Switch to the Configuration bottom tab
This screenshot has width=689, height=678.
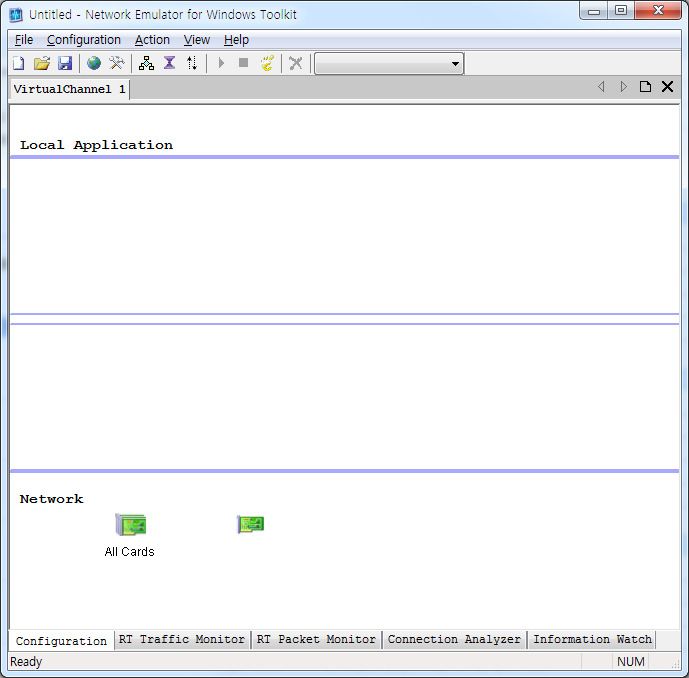tap(61, 641)
